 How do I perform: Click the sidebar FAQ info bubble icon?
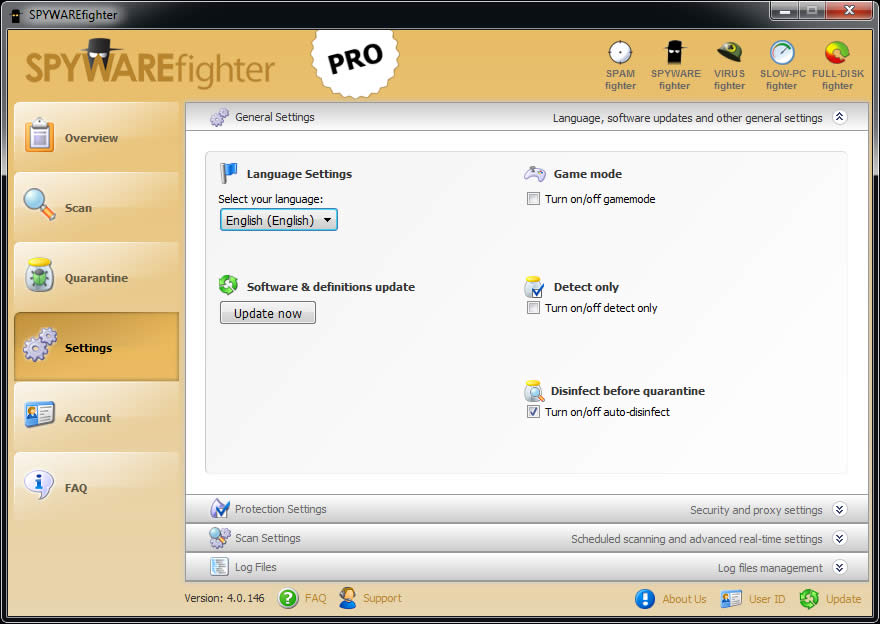[x=39, y=484]
